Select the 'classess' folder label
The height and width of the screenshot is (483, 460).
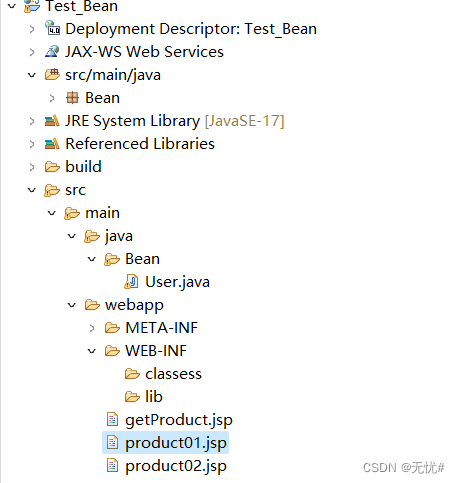(x=174, y=374)
